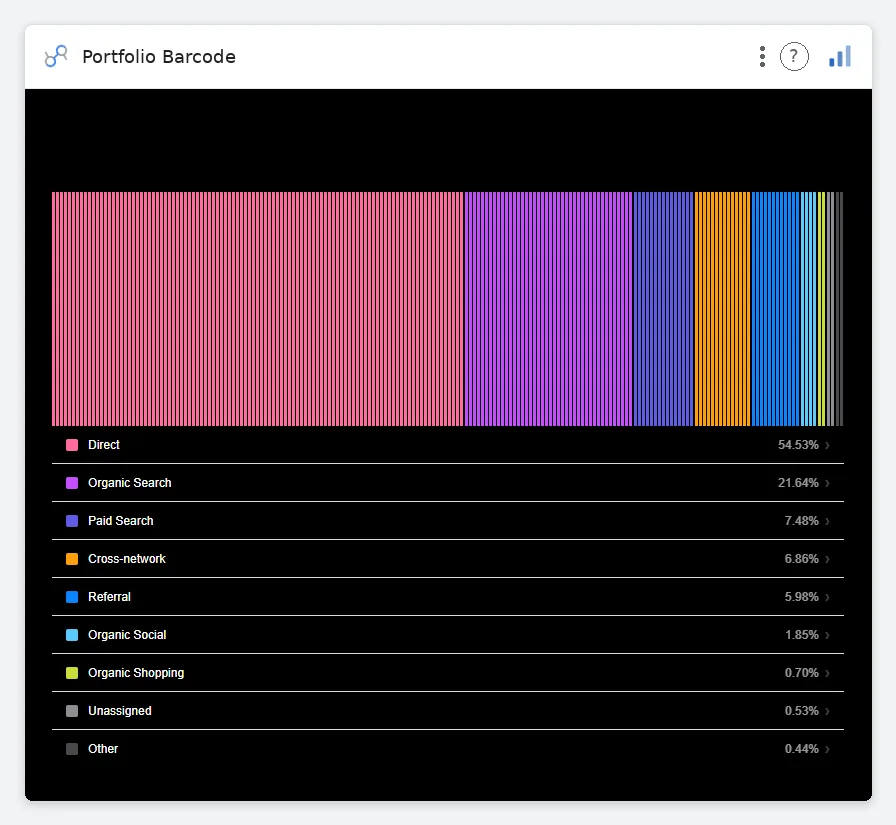Click the yellow-green Organic Shopping swatch
This screenshot has height=825, width=896.
pos(72,673)
